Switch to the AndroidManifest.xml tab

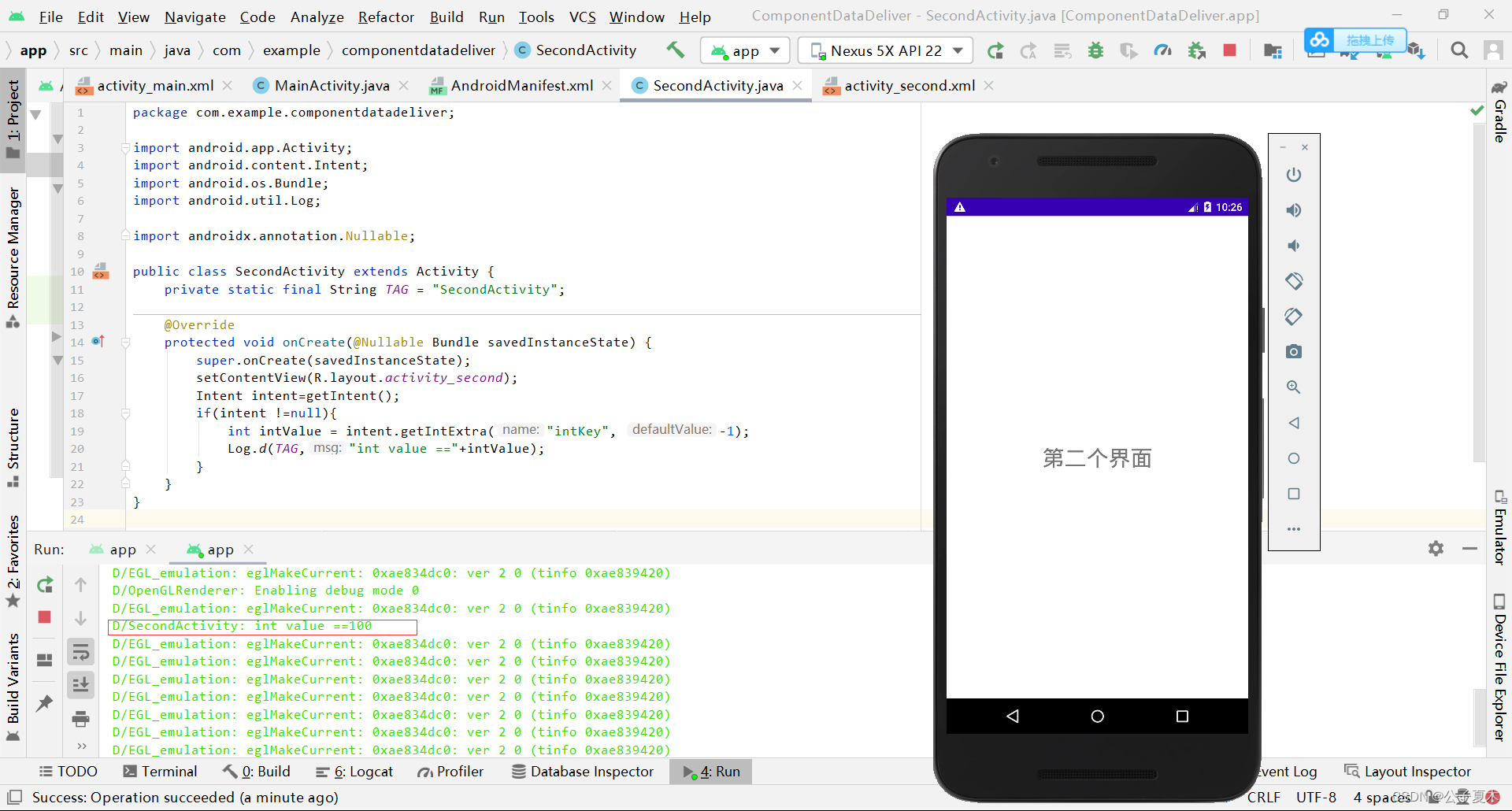pos(521,85)
